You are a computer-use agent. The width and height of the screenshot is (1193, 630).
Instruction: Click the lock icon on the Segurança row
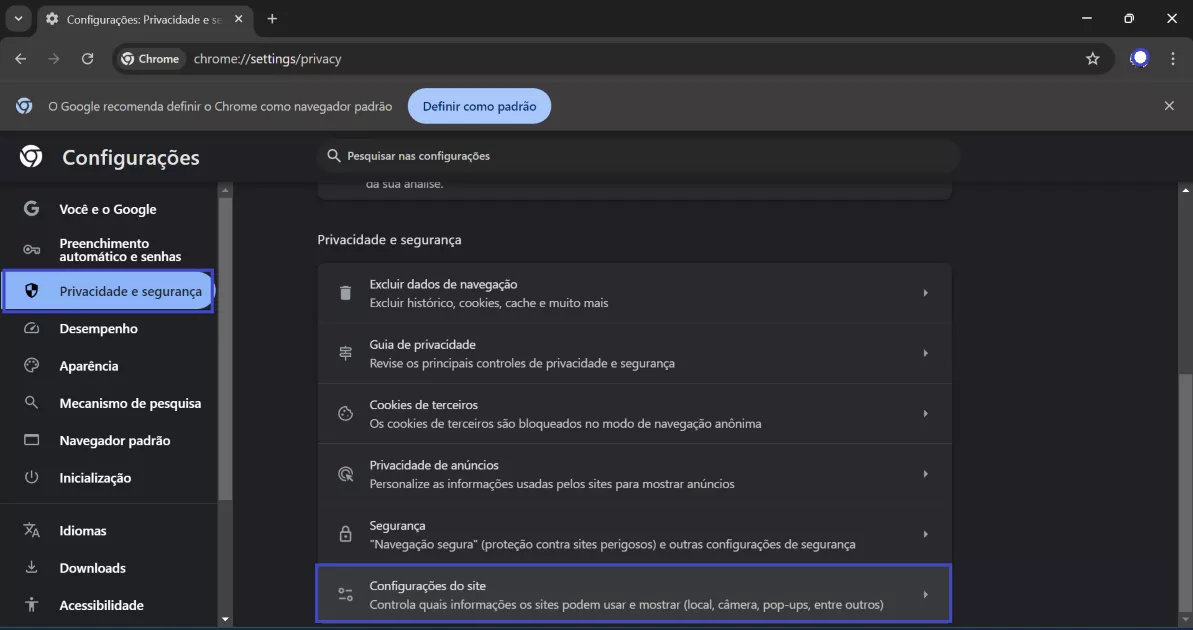click(x=345, y=533)
